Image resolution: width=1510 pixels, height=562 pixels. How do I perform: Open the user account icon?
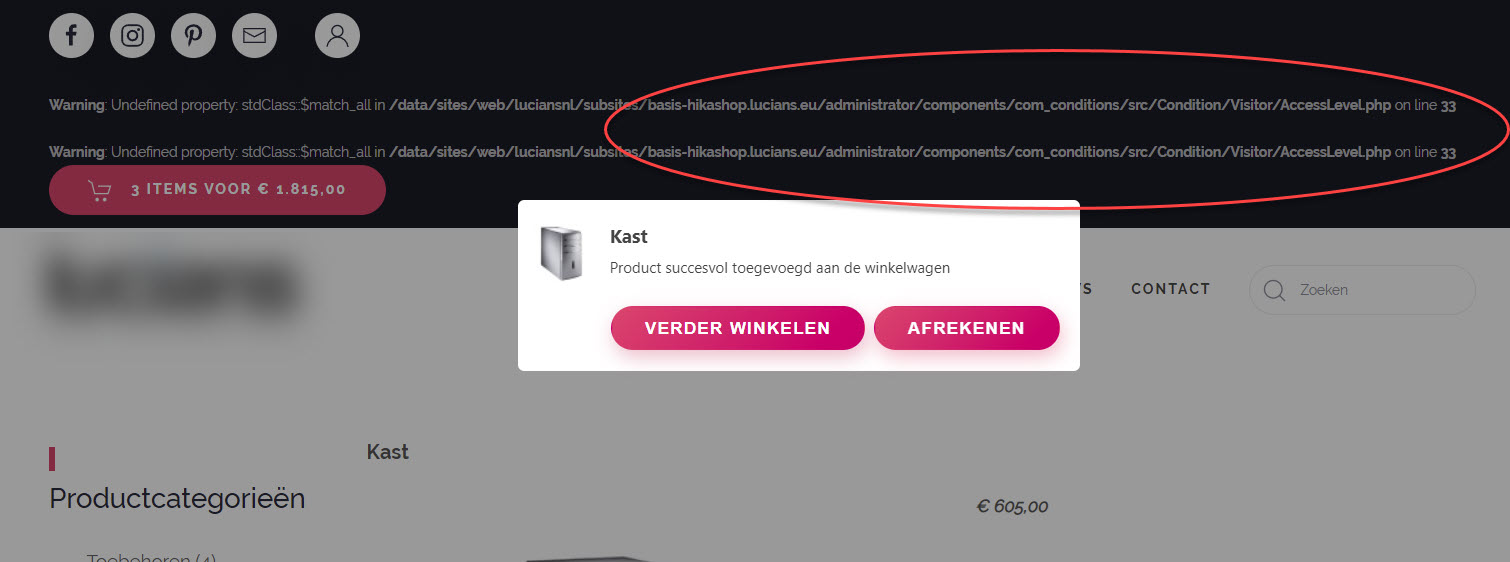(x=337, y=36)
